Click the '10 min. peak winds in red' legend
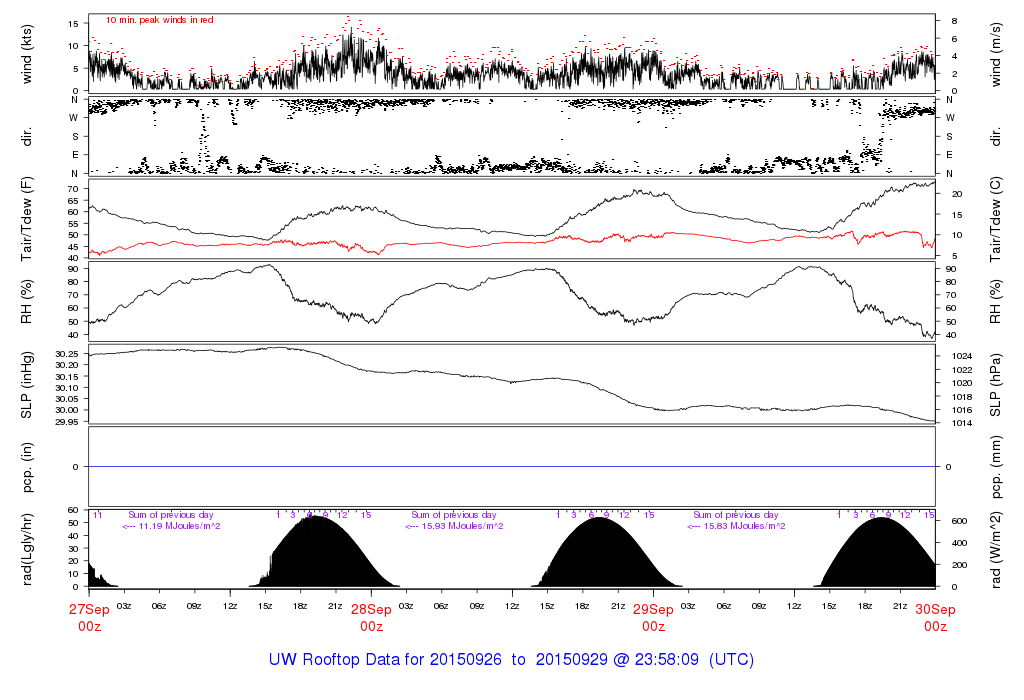Image resolution: width=1024 pixels, height=700 pixels. 160,20
